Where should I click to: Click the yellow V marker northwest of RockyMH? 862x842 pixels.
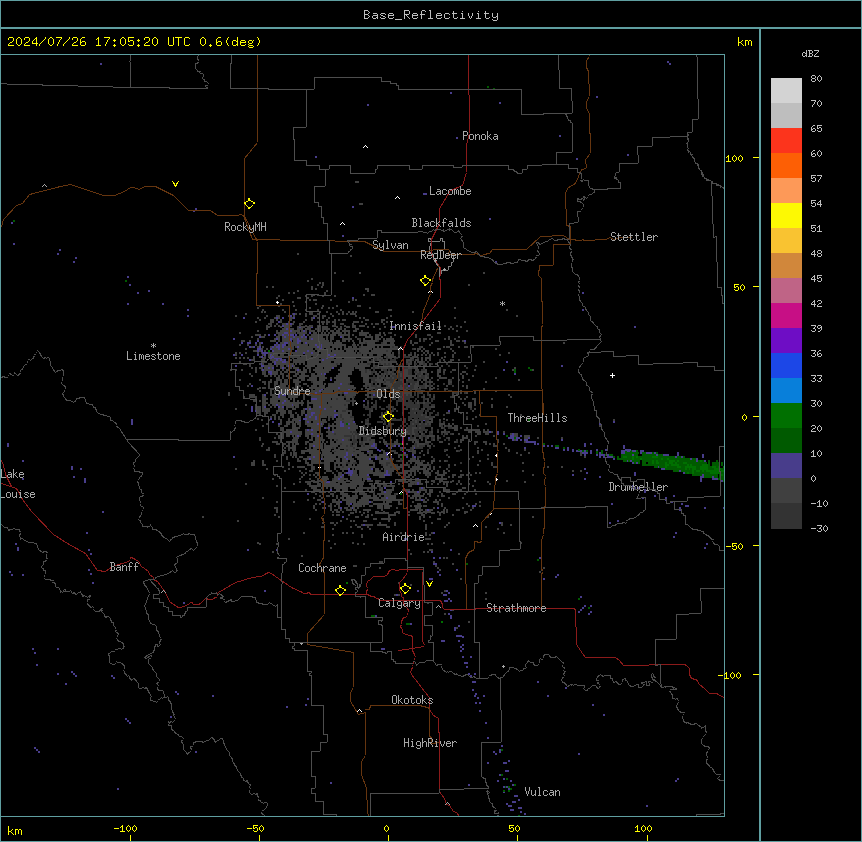tap(175, 184)
